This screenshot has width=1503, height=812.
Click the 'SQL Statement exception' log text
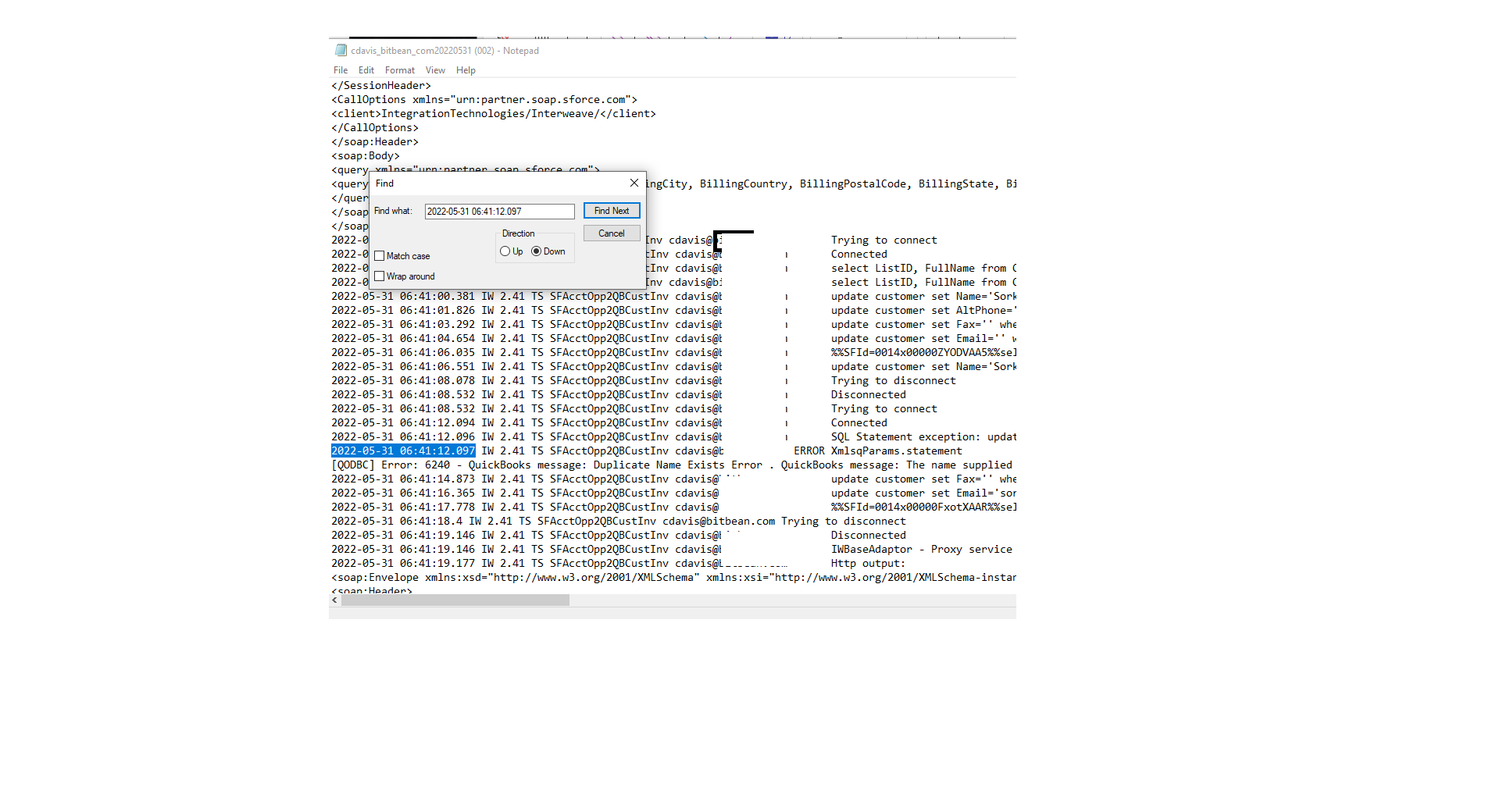point(923,437)
